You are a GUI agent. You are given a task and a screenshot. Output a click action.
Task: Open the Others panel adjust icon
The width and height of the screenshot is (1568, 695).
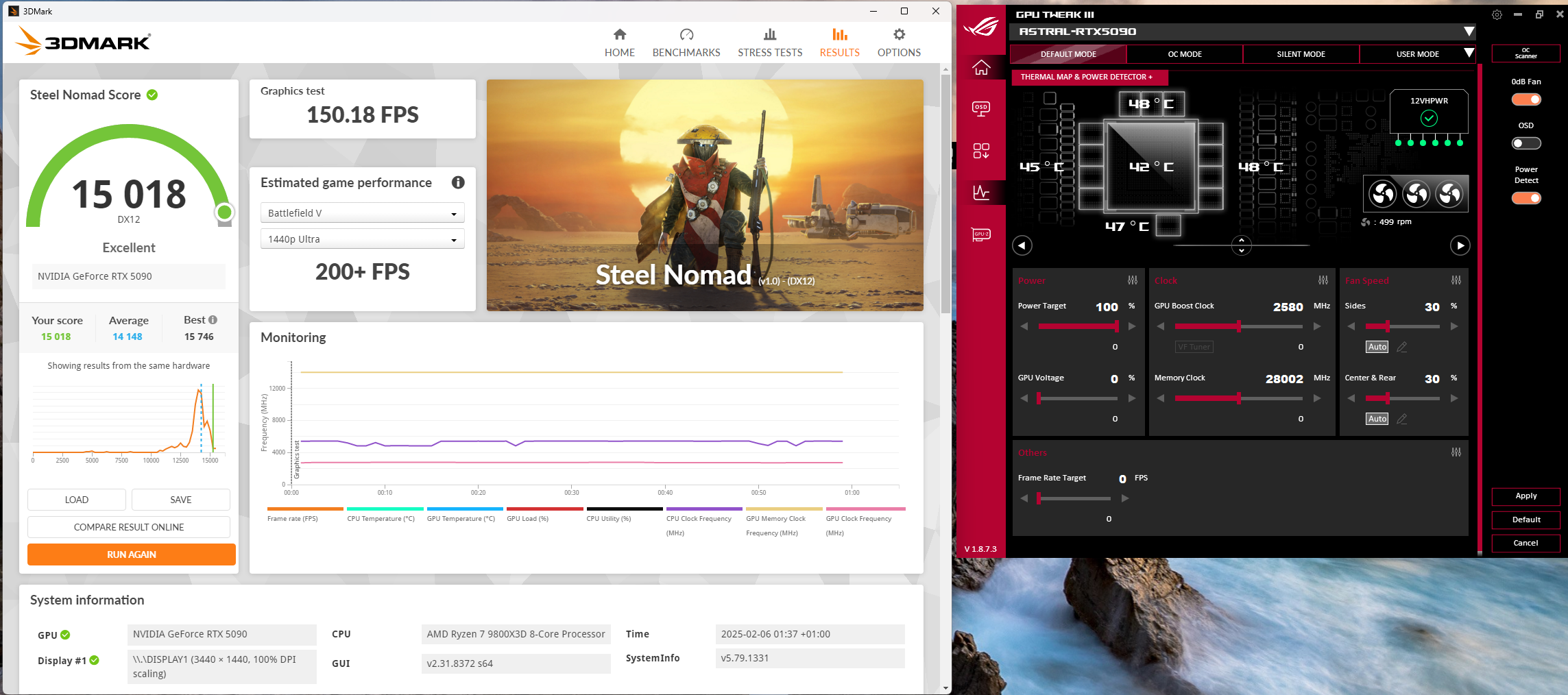coord(1456,452)
